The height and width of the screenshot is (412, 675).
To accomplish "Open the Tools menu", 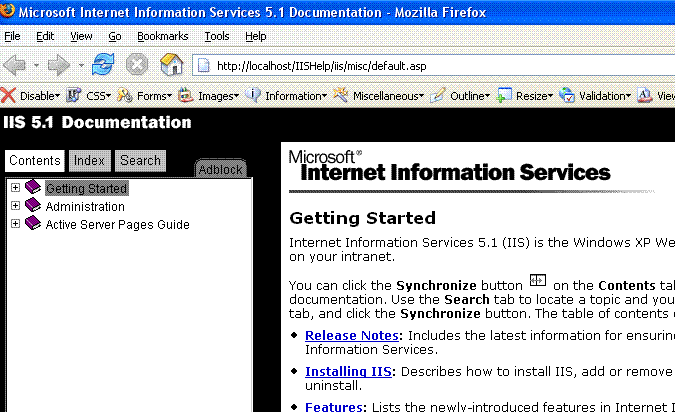I will (217, 36).
